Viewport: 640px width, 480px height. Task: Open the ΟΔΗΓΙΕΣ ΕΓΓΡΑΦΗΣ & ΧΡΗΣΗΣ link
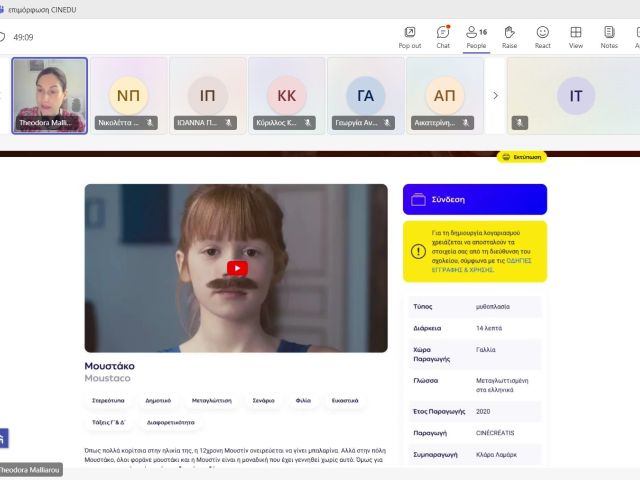tap(482, 265)
